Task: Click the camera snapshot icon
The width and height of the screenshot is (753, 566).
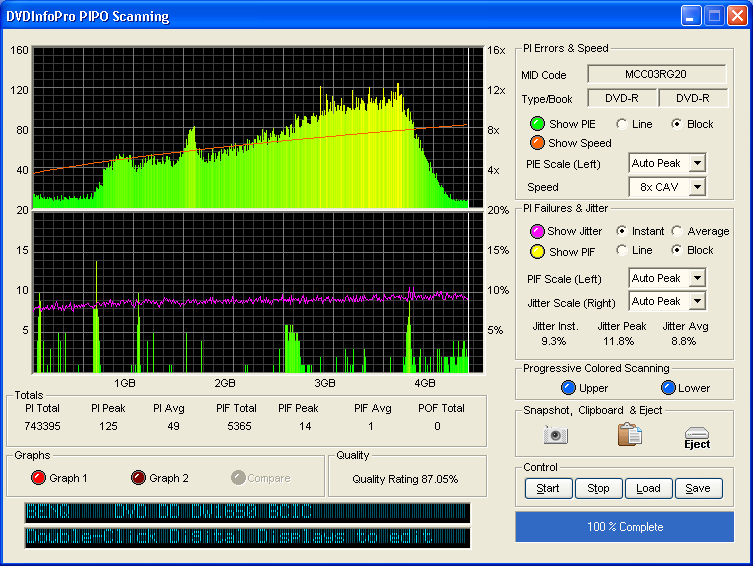Action: pos(555,435)
